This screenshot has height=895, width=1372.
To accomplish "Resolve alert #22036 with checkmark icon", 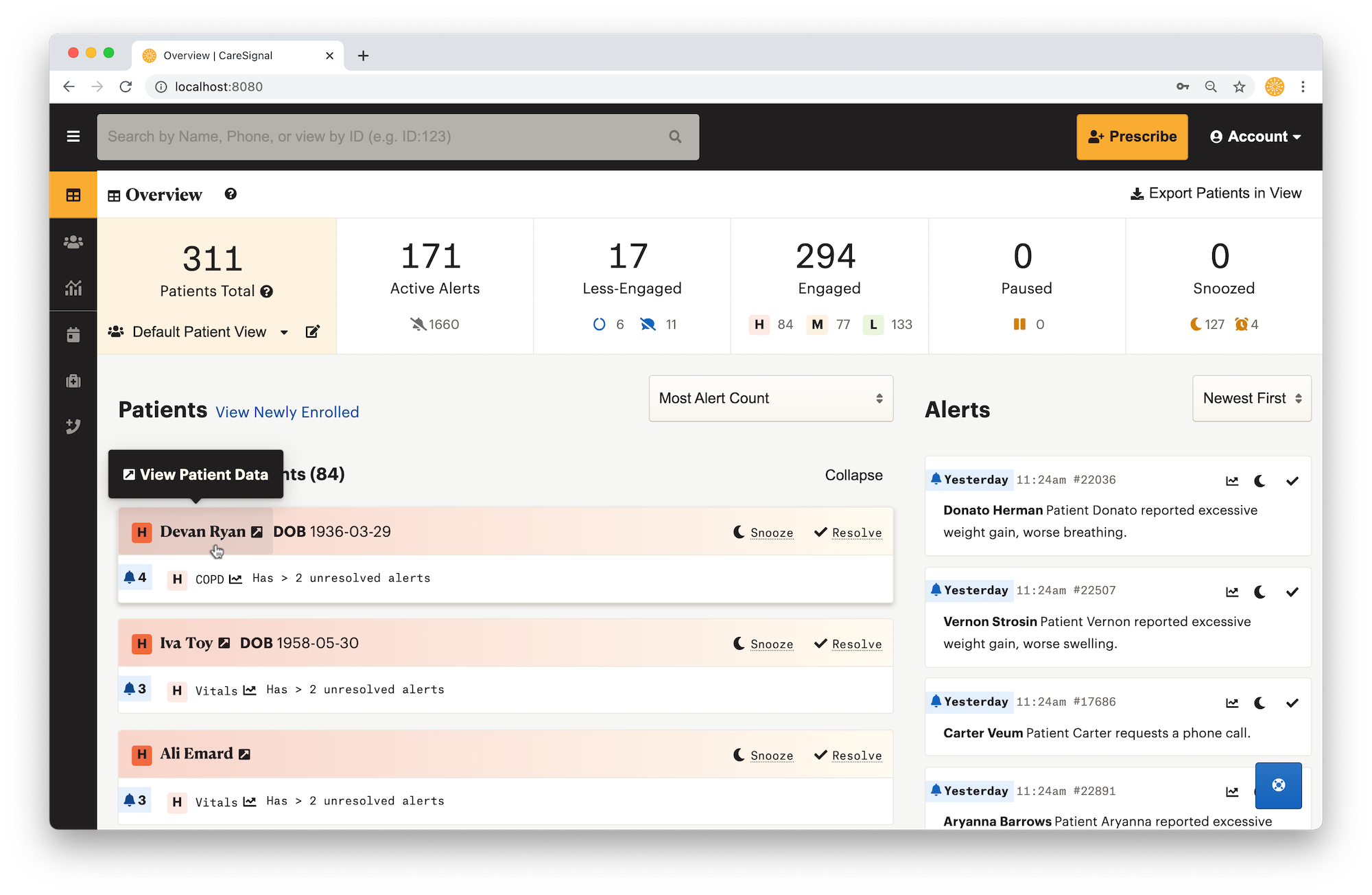I will (1292, 481).
